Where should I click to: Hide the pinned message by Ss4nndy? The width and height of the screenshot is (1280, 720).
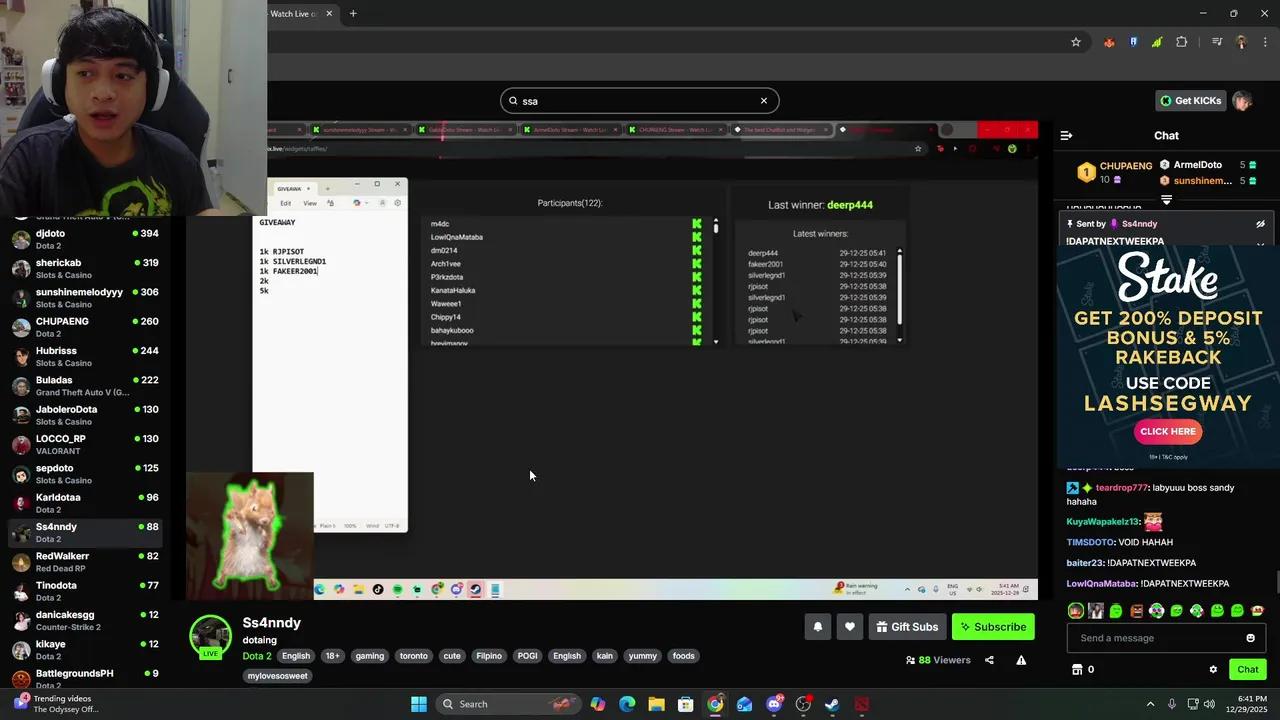(1260, 224)
